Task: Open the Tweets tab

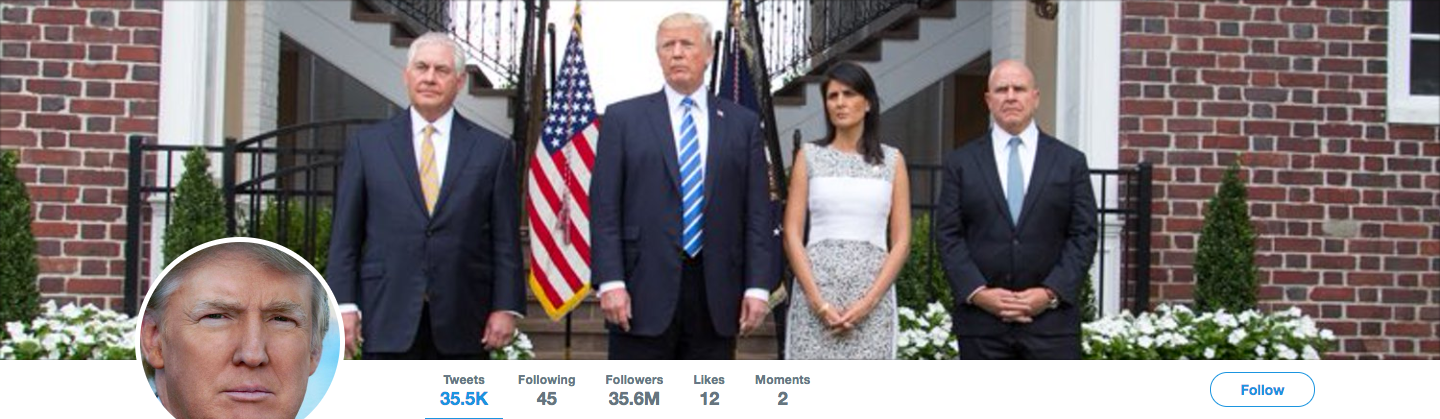Action: click(x=464, y=390)
